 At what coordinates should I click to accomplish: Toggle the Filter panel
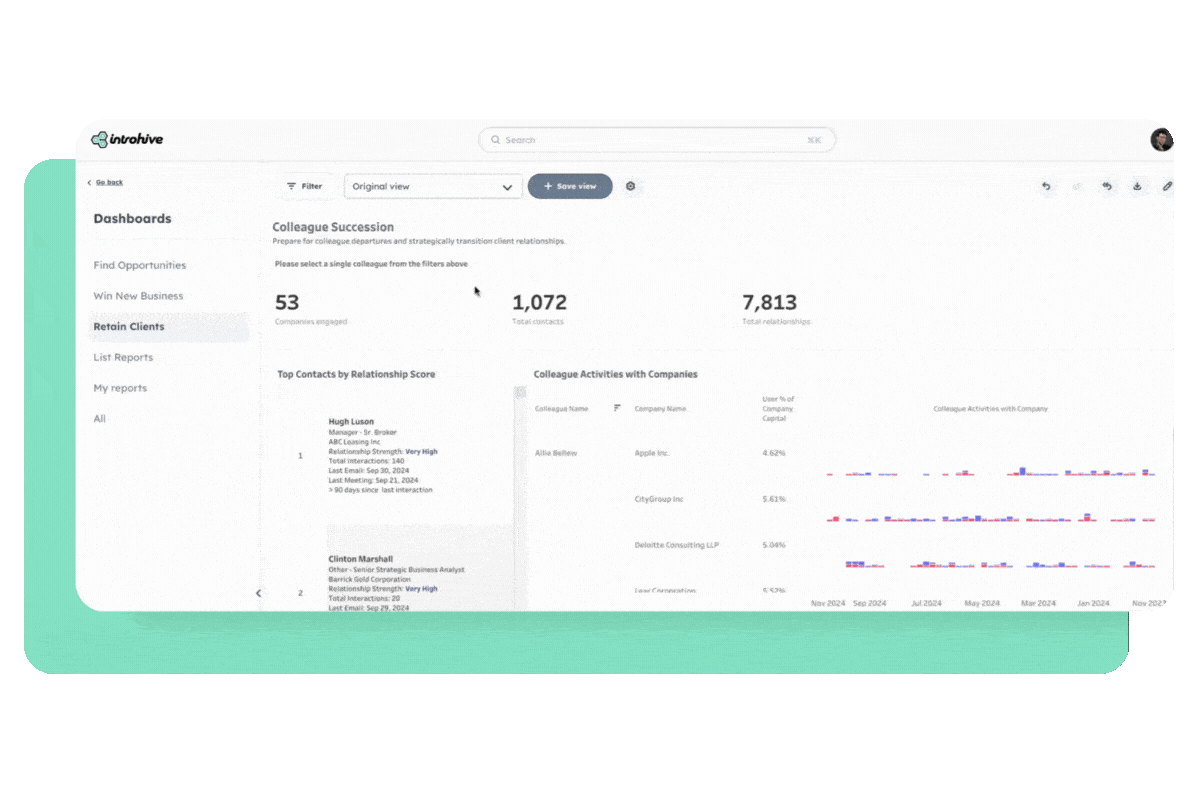point(306,186)
